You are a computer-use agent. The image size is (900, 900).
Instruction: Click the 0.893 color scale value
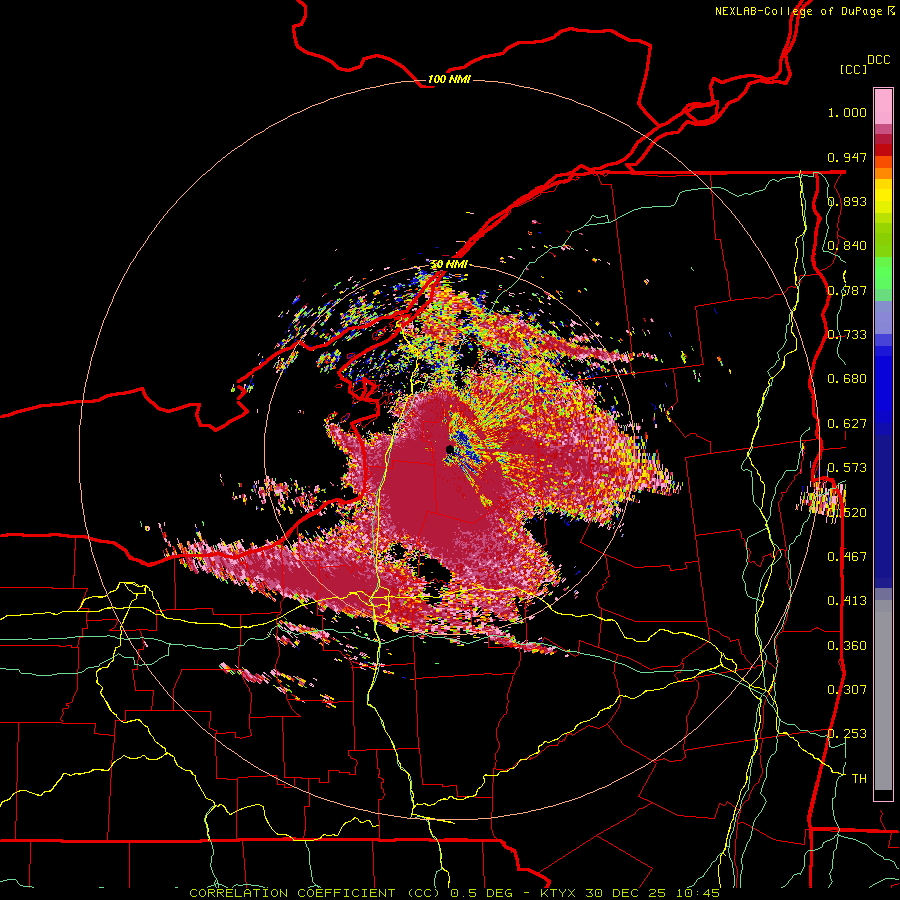[x=847, y=201]
